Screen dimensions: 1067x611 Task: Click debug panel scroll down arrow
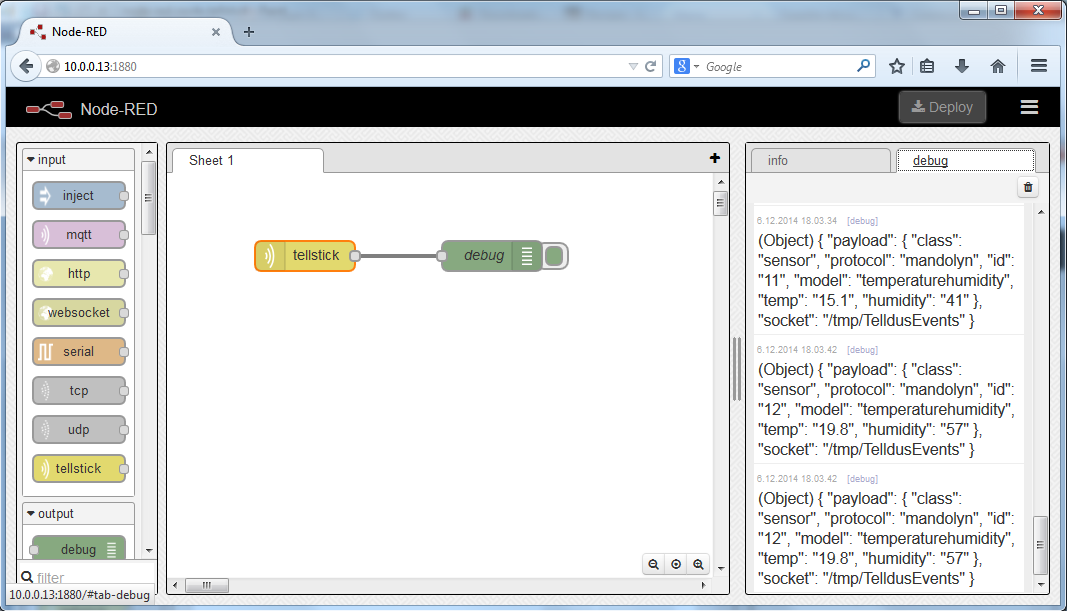point(1040,585)
